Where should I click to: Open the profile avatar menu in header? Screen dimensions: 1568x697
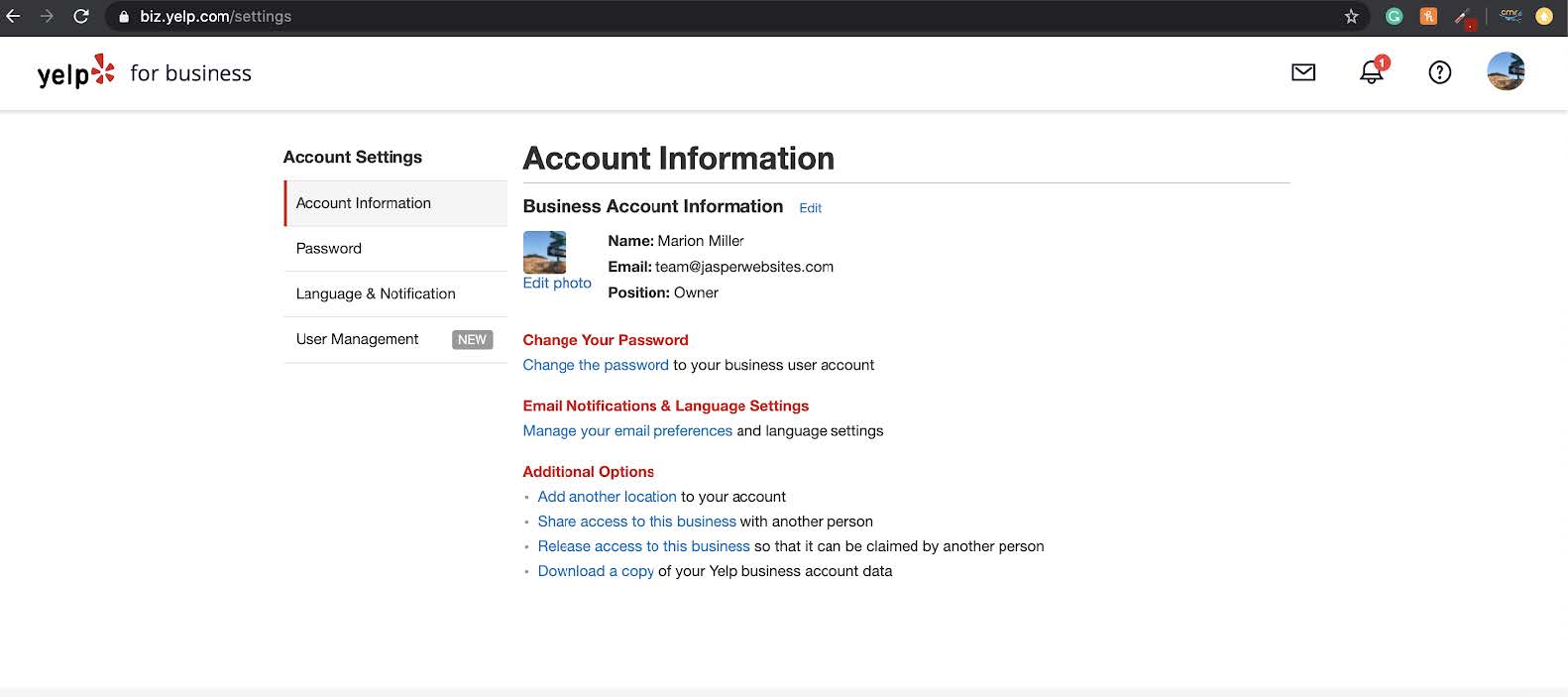pos(1506,71)
